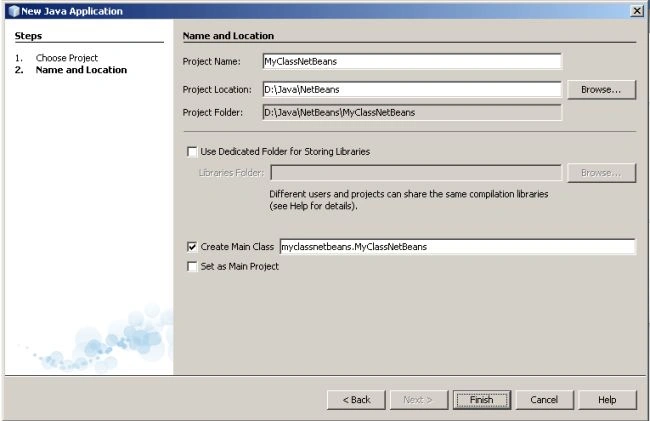Viewport: 650px width, 421px height.
Task: Click the Name and Location panel heading
Action: [x=228, y=36]
